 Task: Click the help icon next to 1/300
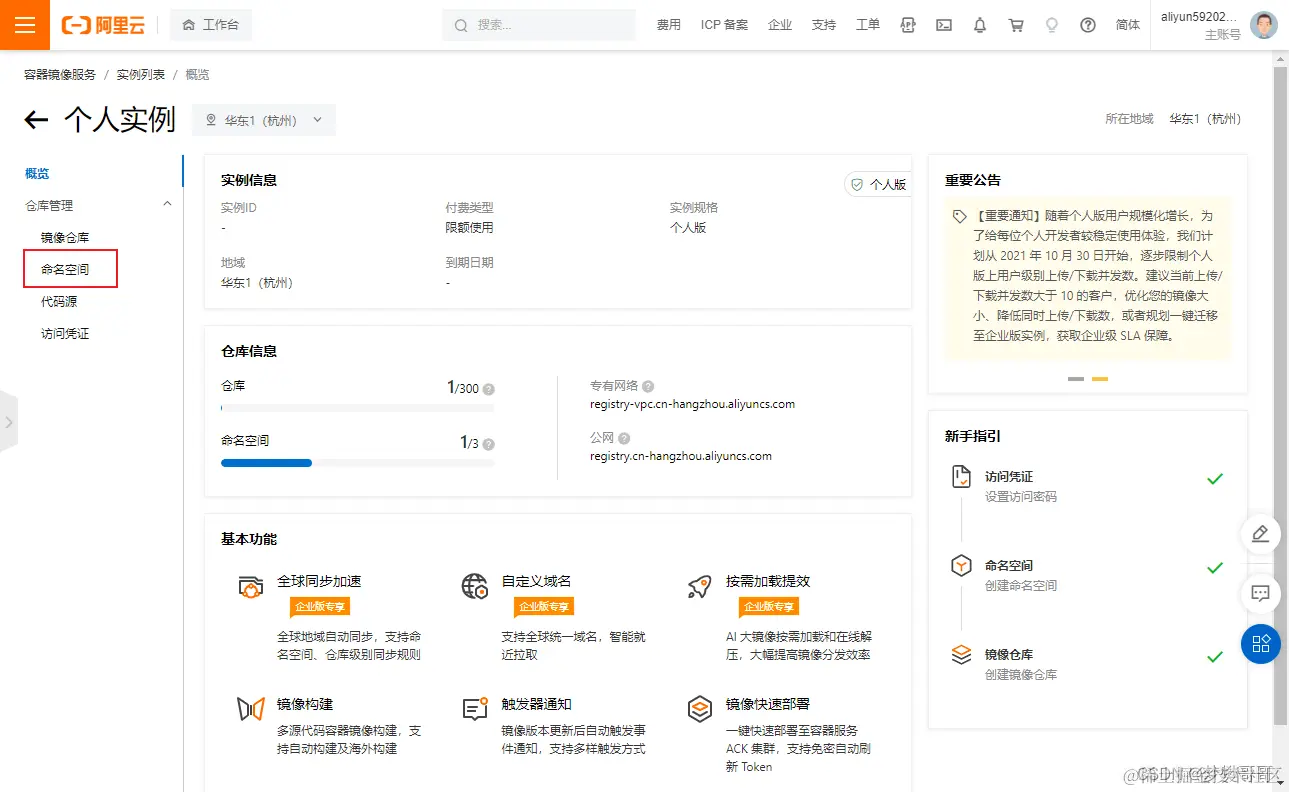488,389
